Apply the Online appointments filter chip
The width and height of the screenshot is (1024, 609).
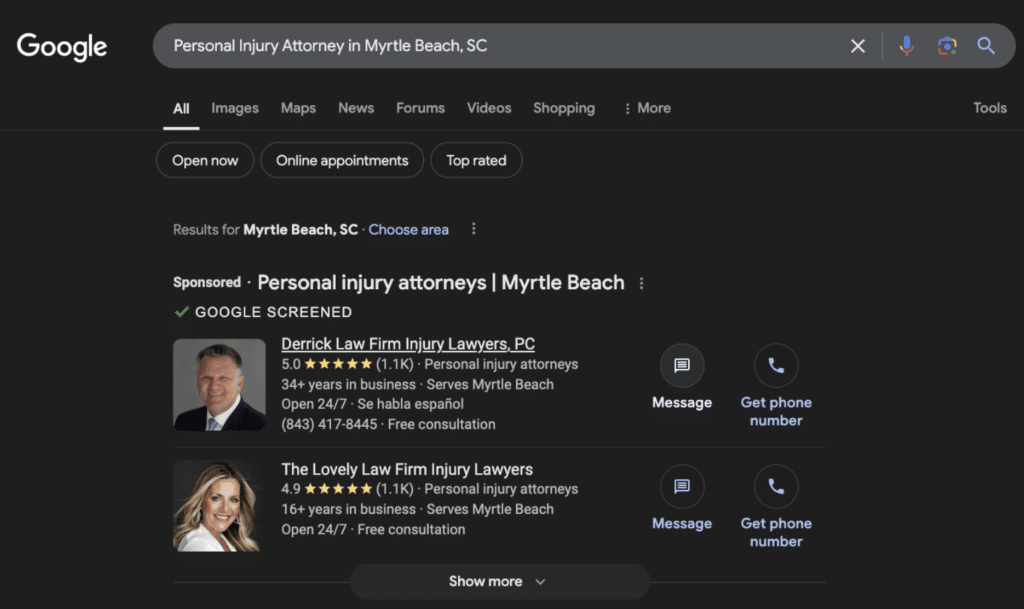(342, 160)
